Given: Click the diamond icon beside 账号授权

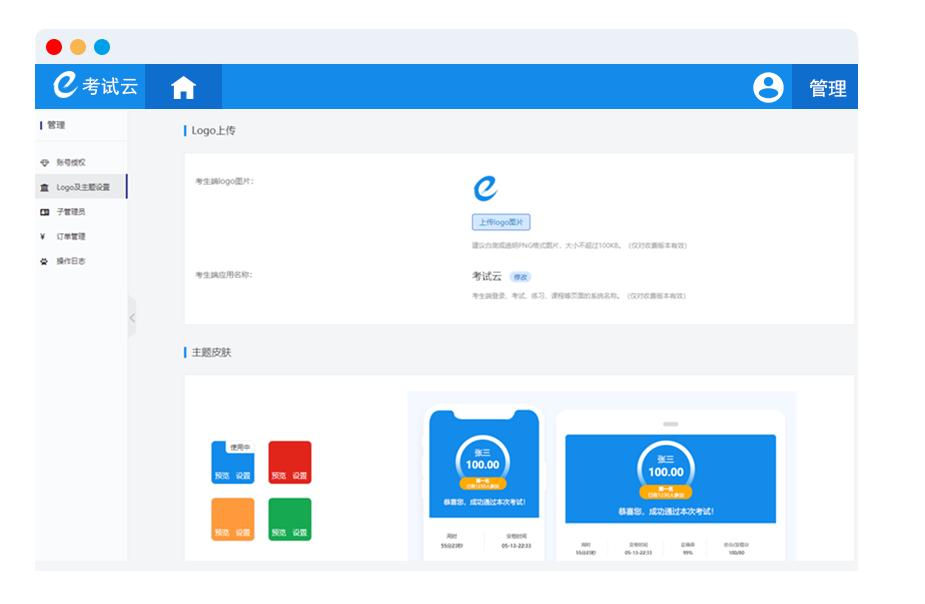Looking at the screenshot, I should (x=44, y=163).
